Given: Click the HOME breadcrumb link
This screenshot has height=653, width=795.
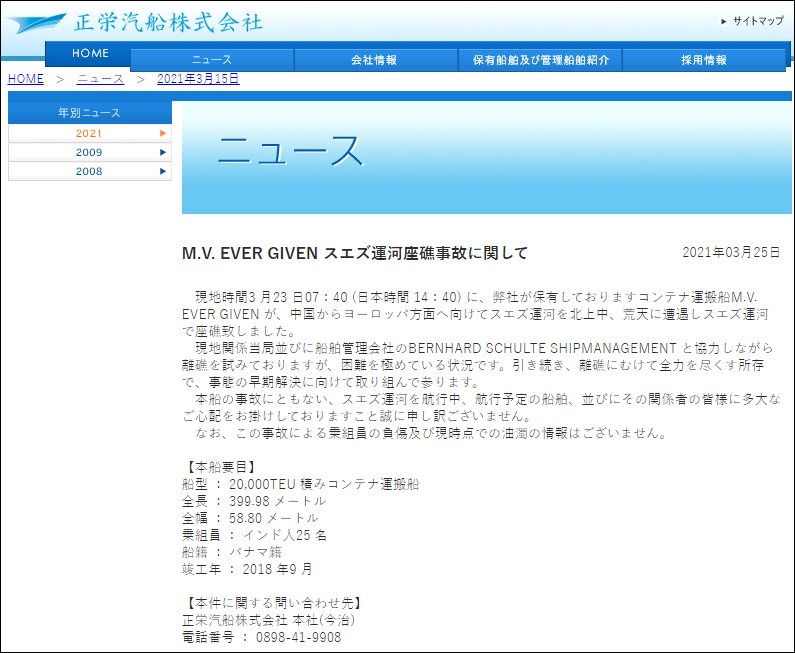Looking at the screenshot, I should pyautogui.click(x=25, y=79).
